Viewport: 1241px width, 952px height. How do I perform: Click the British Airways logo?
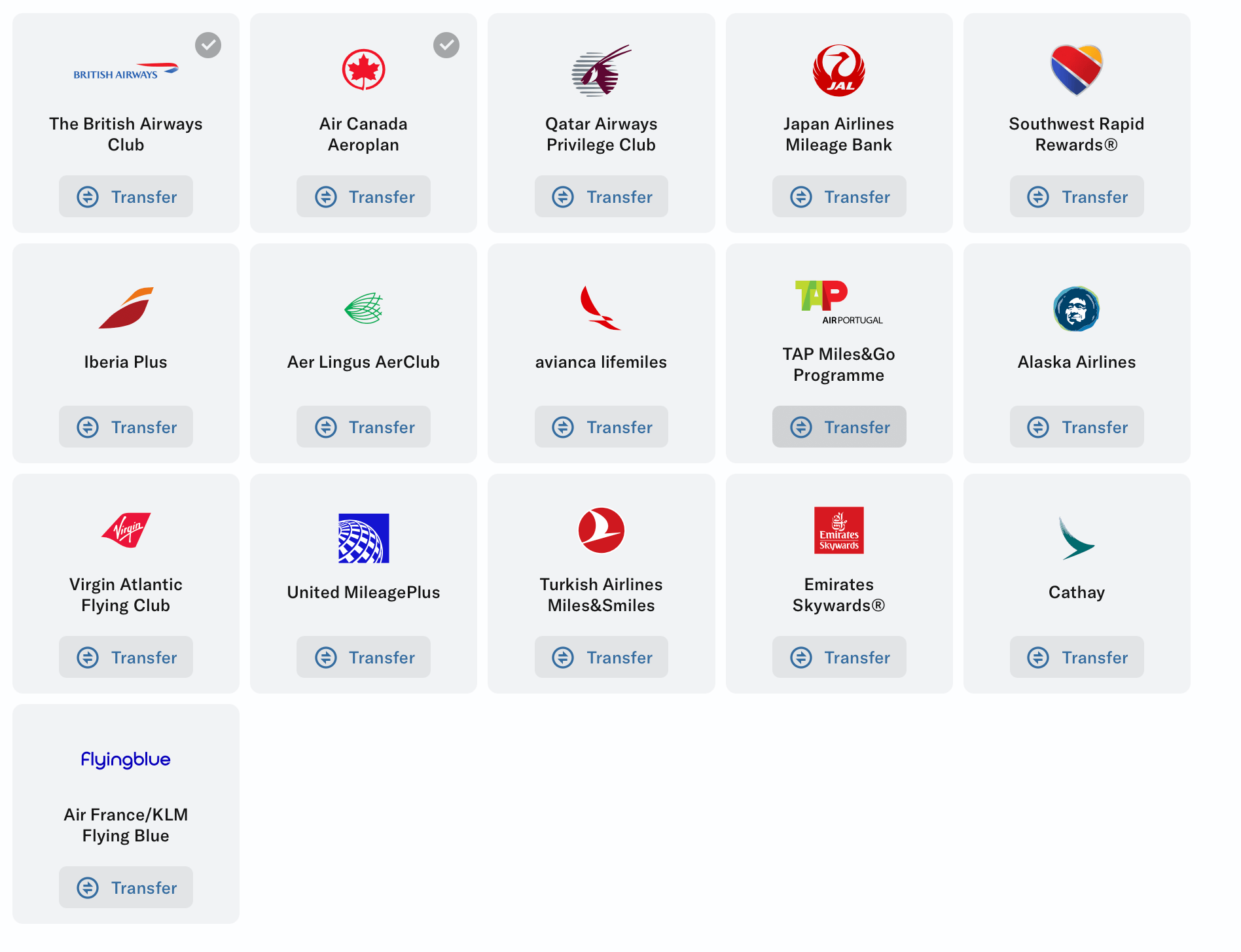[x=126, y=71]
